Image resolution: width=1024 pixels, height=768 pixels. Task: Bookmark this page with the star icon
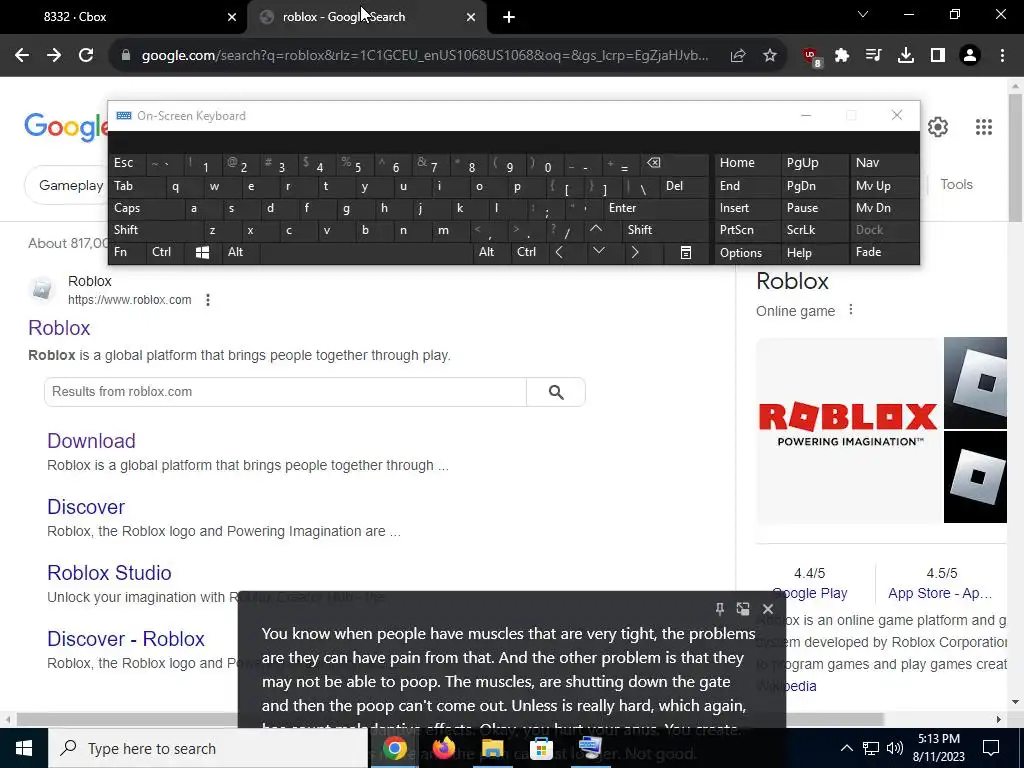(770, 56)
